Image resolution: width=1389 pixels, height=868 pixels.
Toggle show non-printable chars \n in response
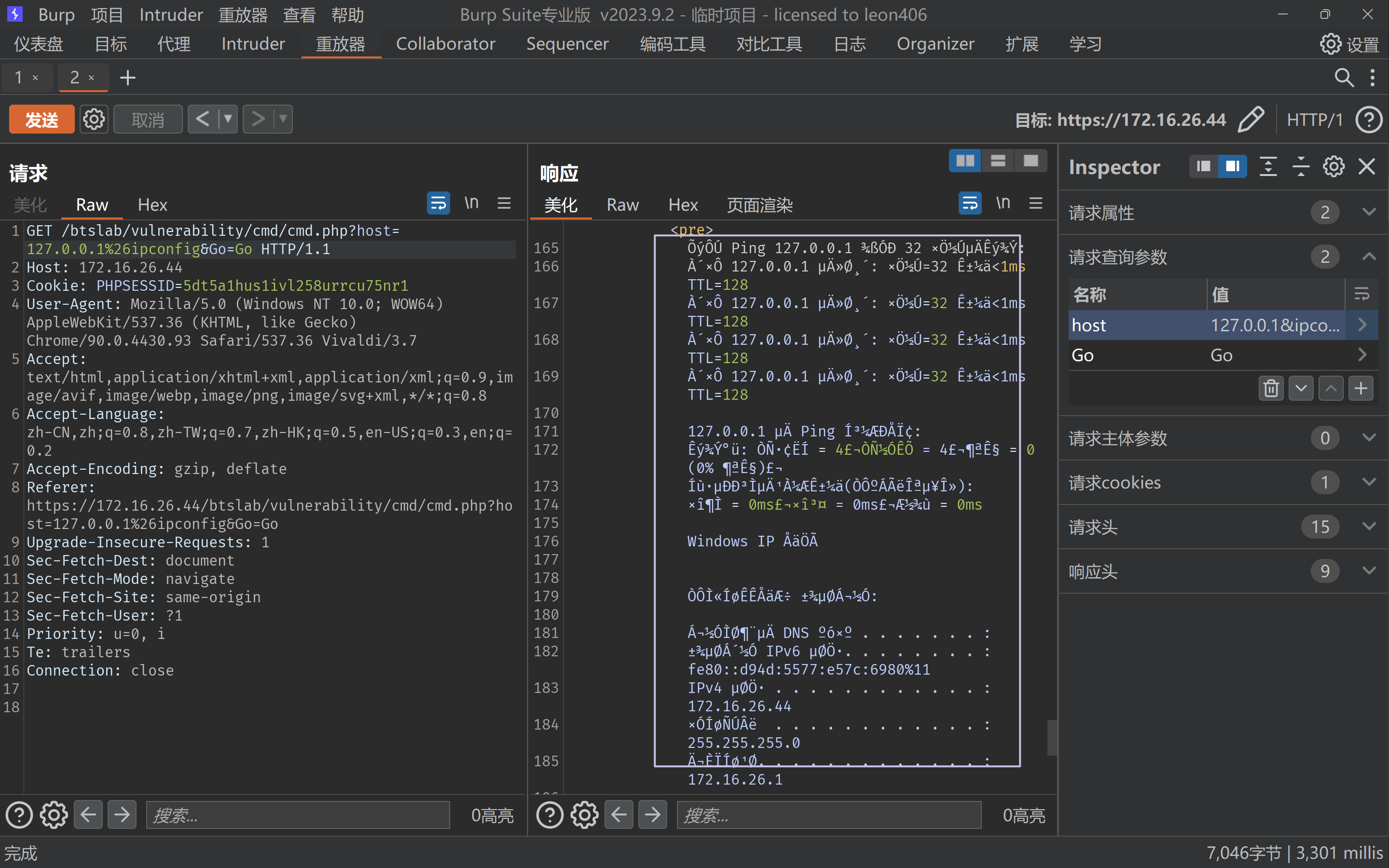(x=1003, y=203)
